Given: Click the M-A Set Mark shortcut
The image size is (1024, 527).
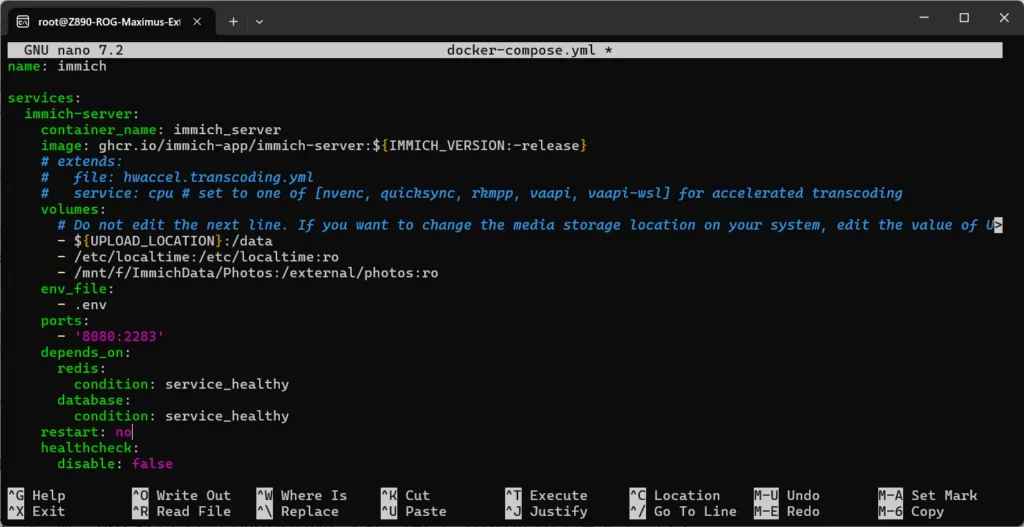Looking at the screenshot, I should tap(927, 496).
